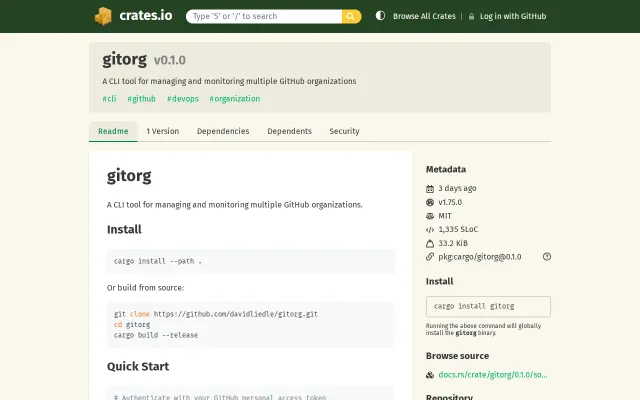Open the Dependencies tab
The height and width of the screenshot is (400, 640).
[x=223, y=131]
